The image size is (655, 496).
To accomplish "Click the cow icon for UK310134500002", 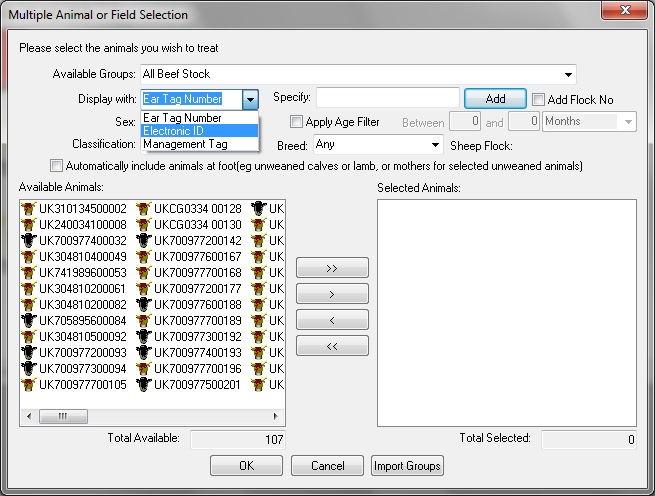I will point(28,208).
